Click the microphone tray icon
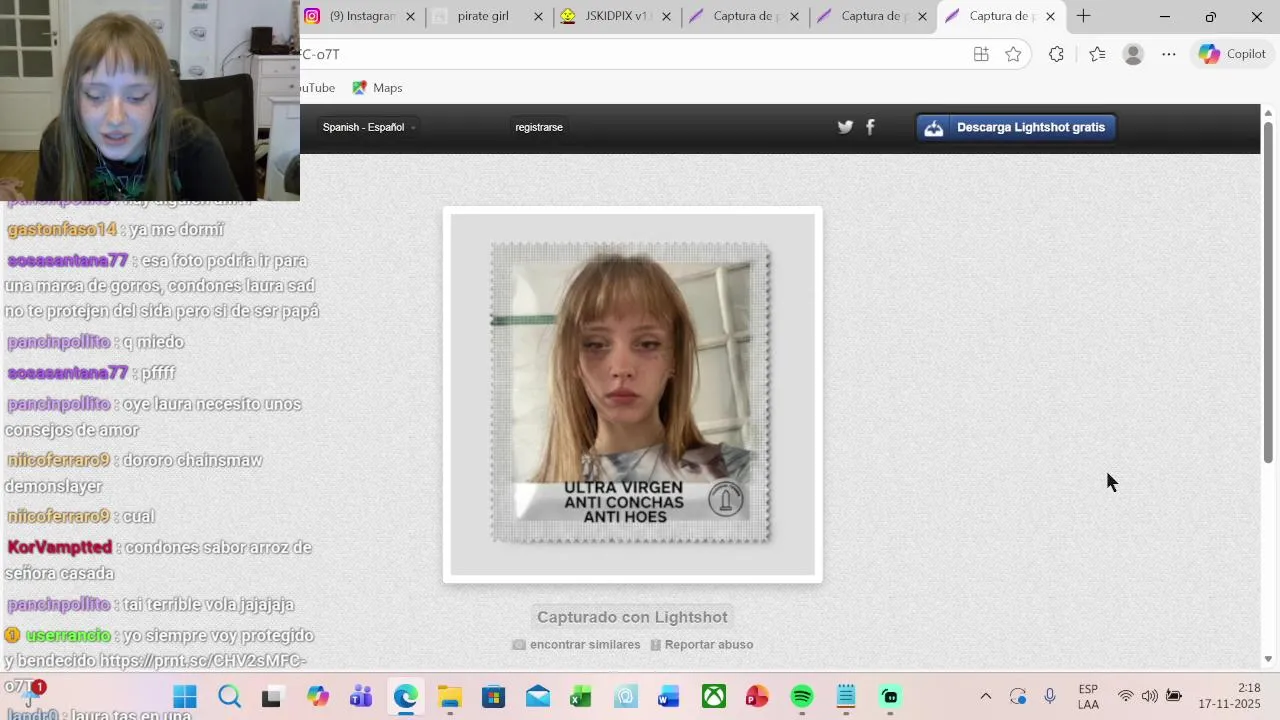 click(1050, 696)
